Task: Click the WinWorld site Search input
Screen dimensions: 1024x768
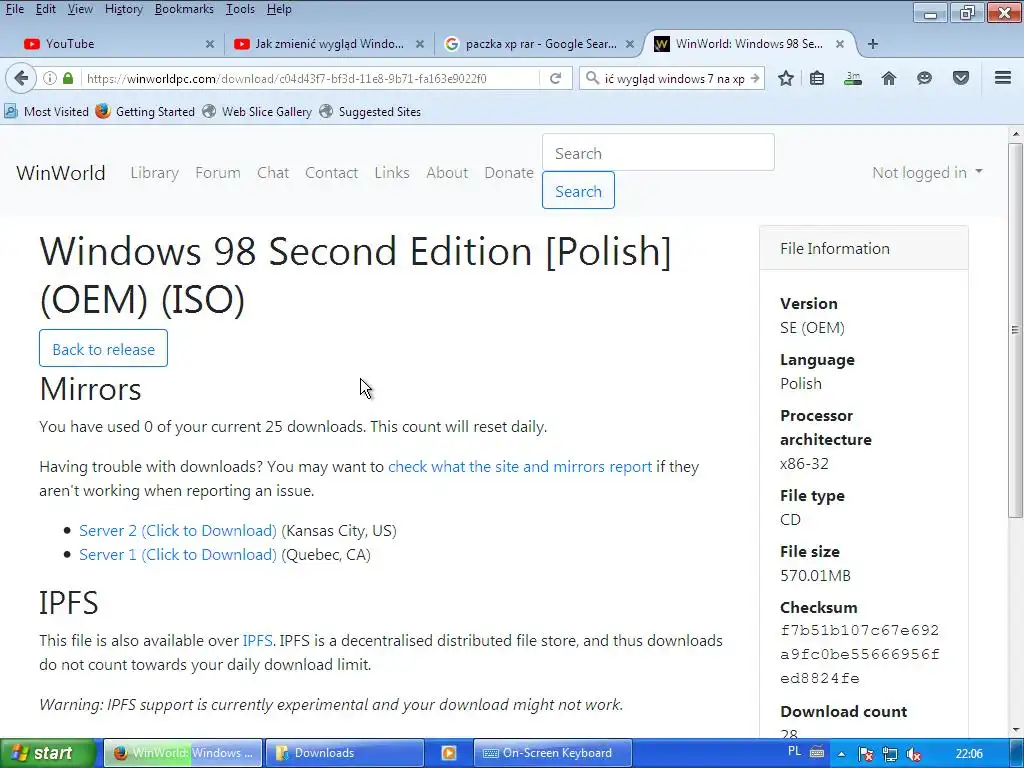Action: click(x=658, y=153)
